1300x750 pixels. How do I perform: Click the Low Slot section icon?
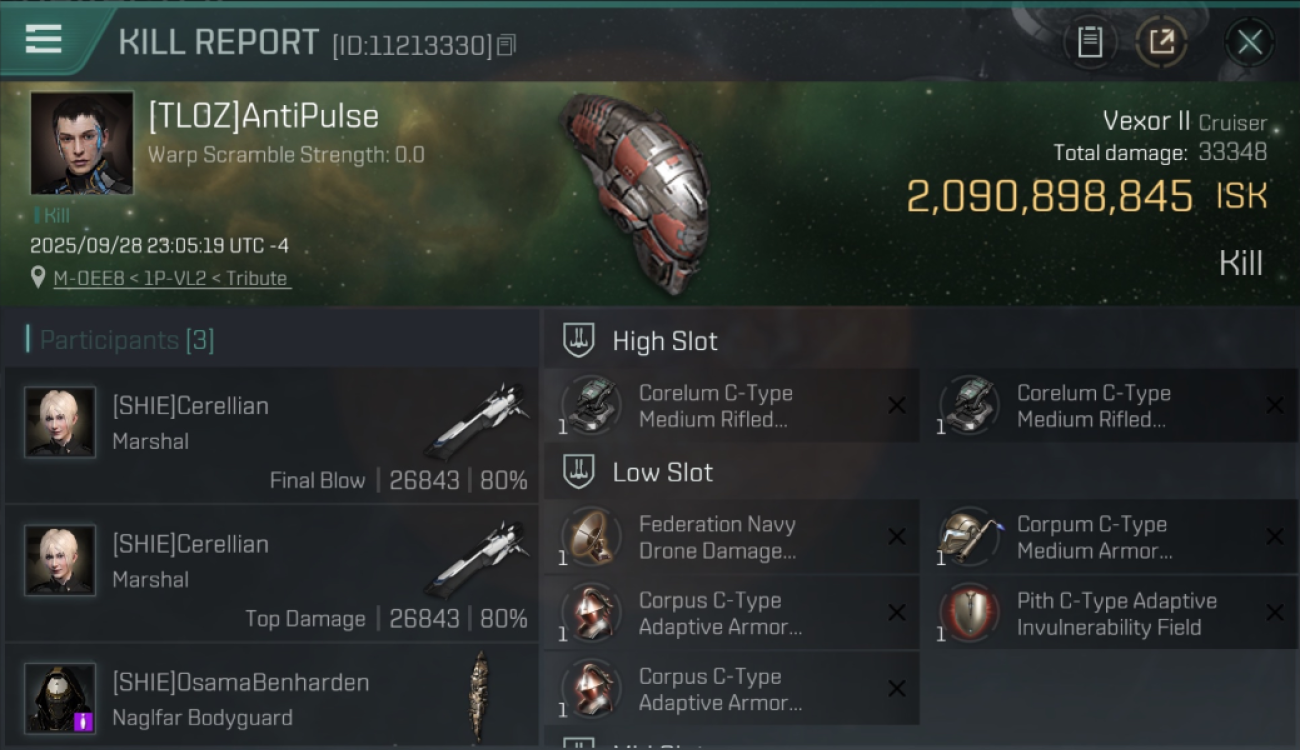(579, 471)
